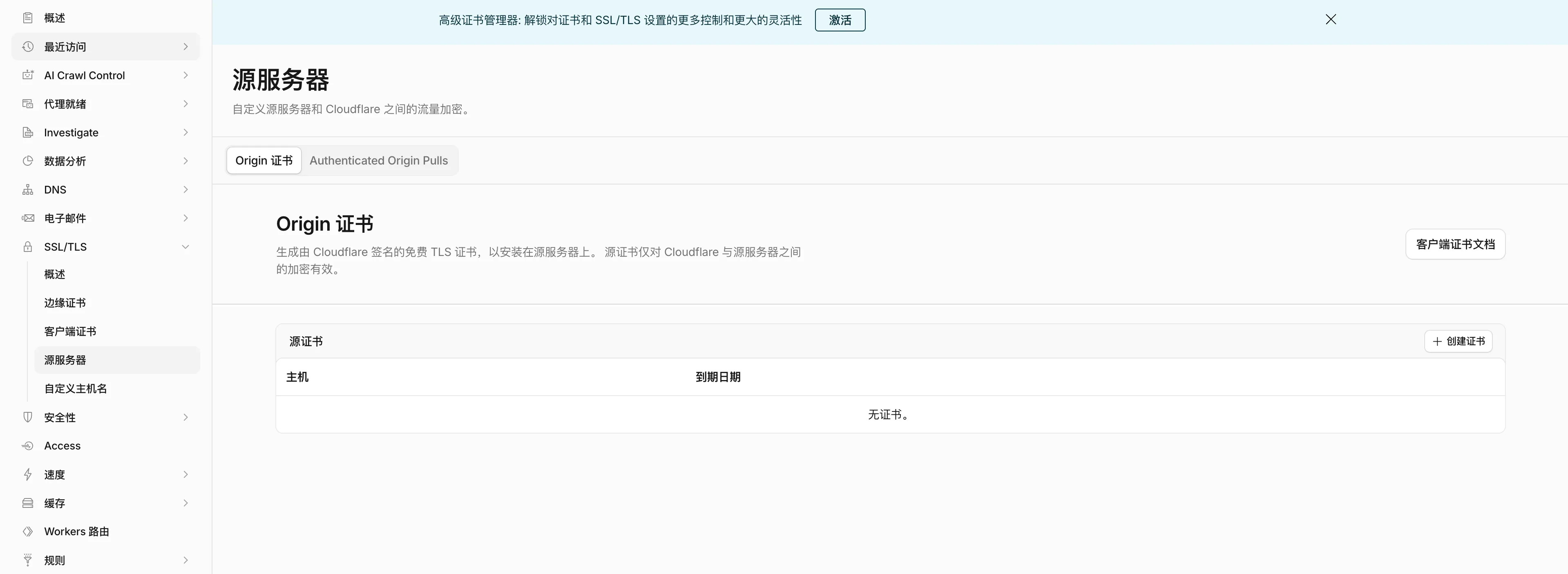This screenshot has height=574, width=1568.
Task: Click the clock icon beside 最近访问
Action: [27, 47]
